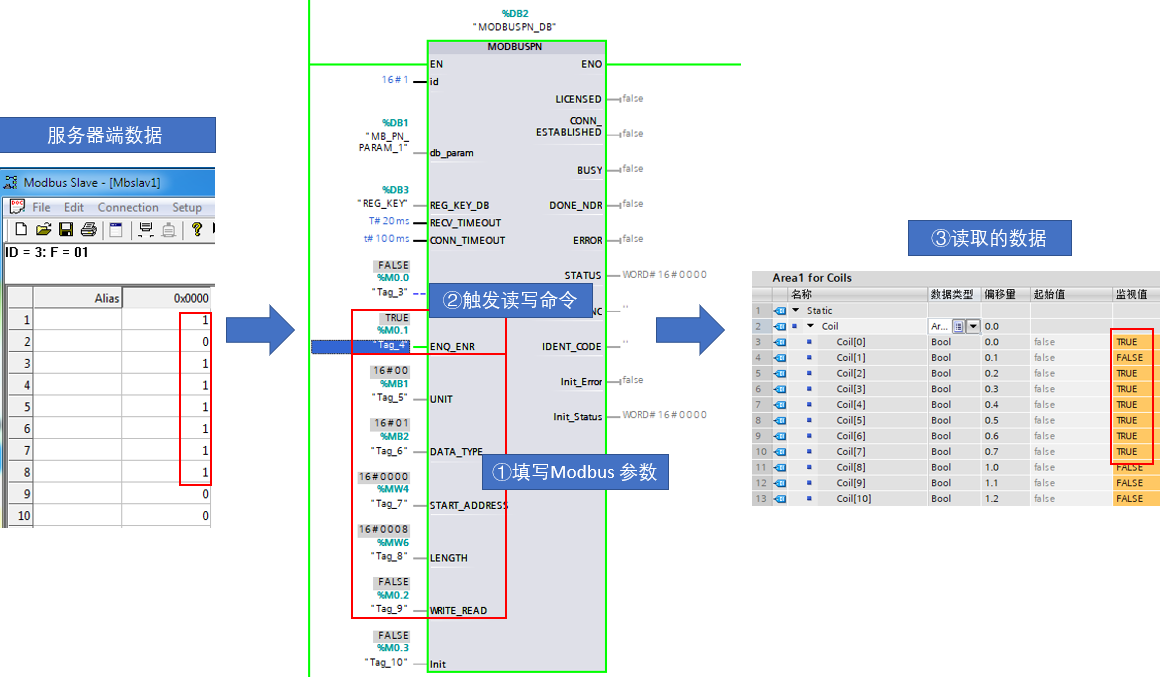
Task: Click the Save floppy disk icon in Modbus Slave
Action: [66, 229]
